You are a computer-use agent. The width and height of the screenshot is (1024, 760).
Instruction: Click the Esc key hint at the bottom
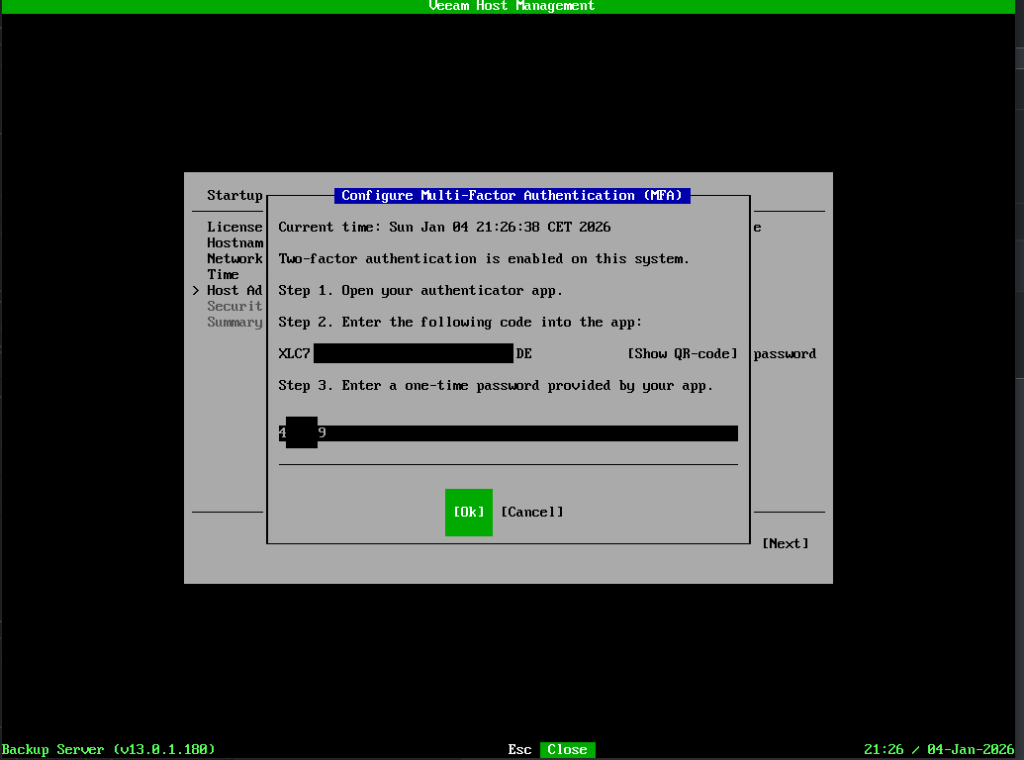(x=519, y=750)
